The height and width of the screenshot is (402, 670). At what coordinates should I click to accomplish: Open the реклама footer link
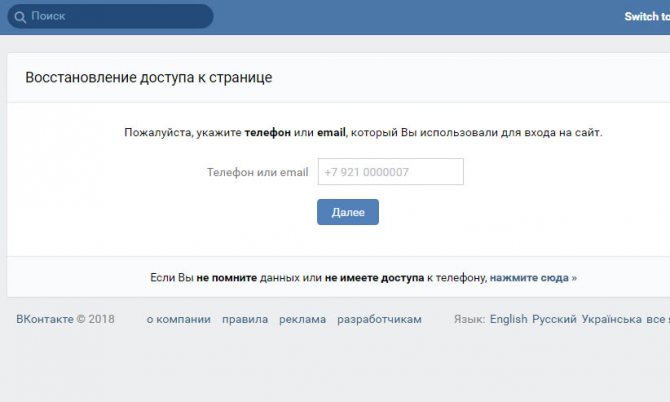pos(302,320)
